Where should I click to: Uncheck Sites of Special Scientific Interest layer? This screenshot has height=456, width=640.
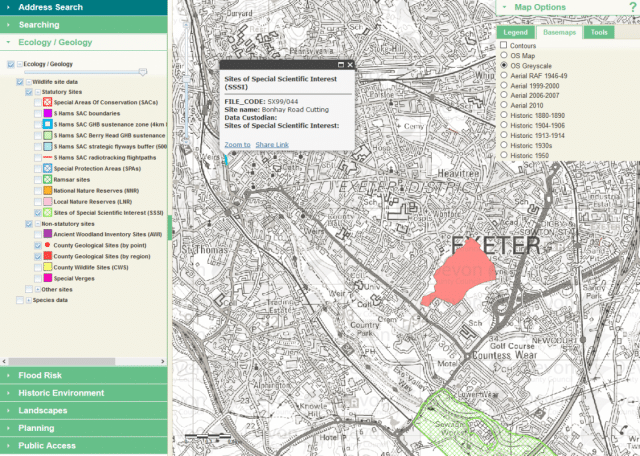pos(38,213)
